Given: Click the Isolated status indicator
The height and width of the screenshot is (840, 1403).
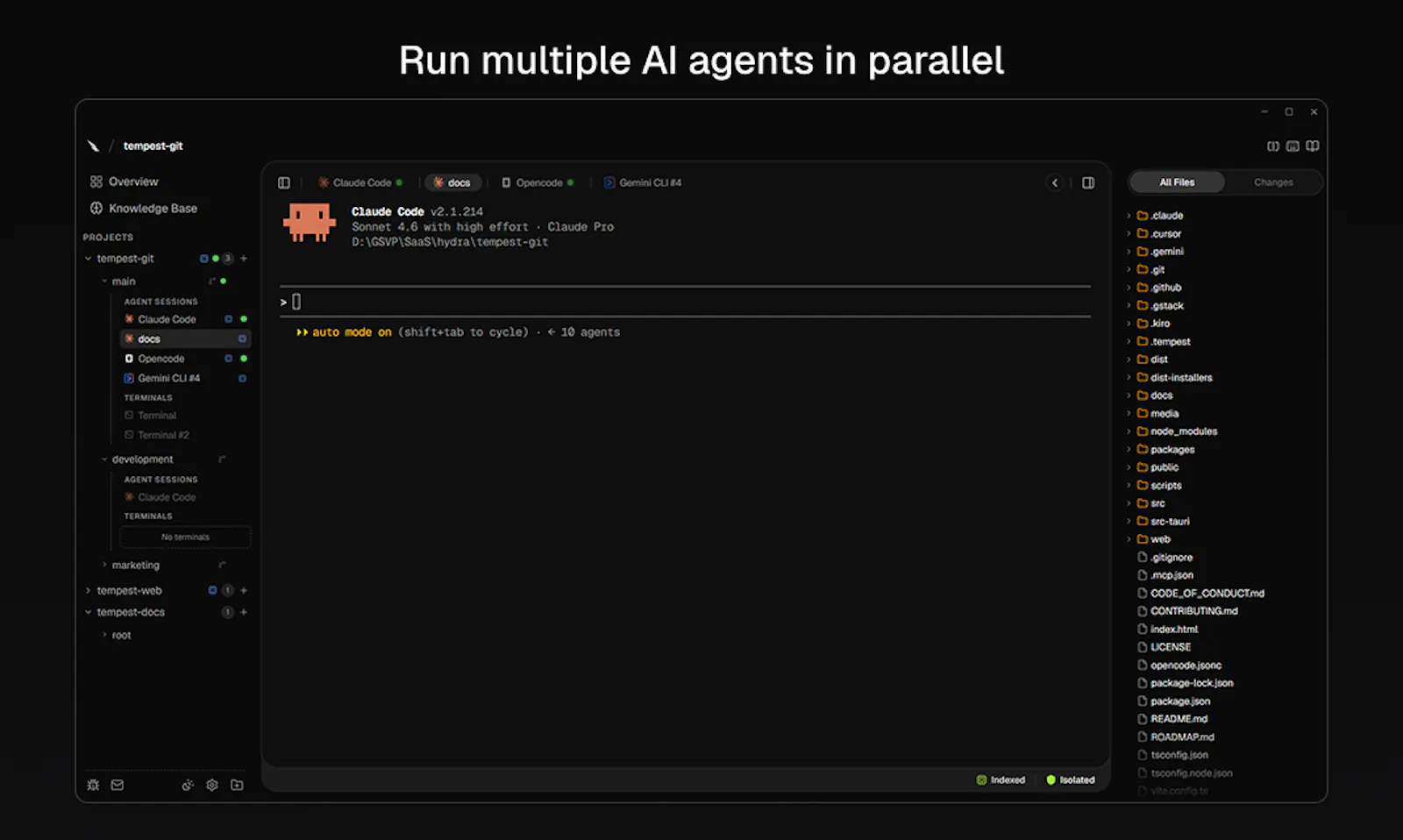Looking at the screenshot, I should tap(1071, 780).
